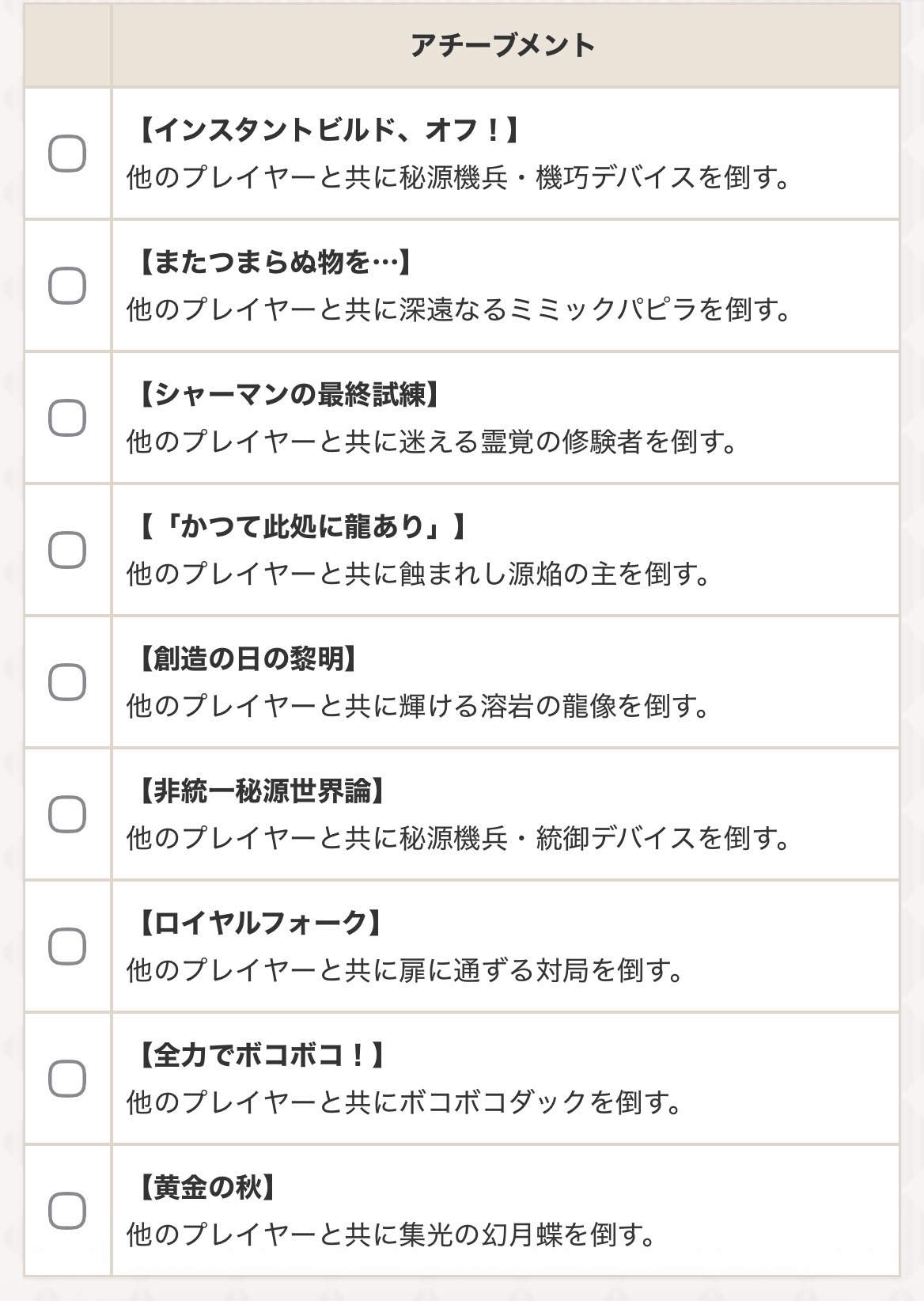Tick the 非統一秘源世界論 checkbox
Image resolution: width=924 pixels, height=1301 pixels.
pyautogui.click(x=67, y=814)
